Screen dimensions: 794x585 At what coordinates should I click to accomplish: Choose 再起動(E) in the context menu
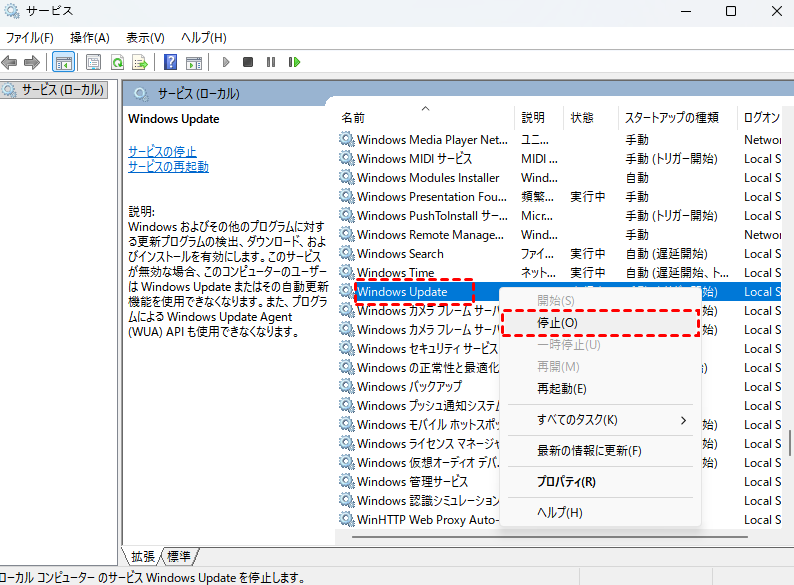tap(601, 388)
